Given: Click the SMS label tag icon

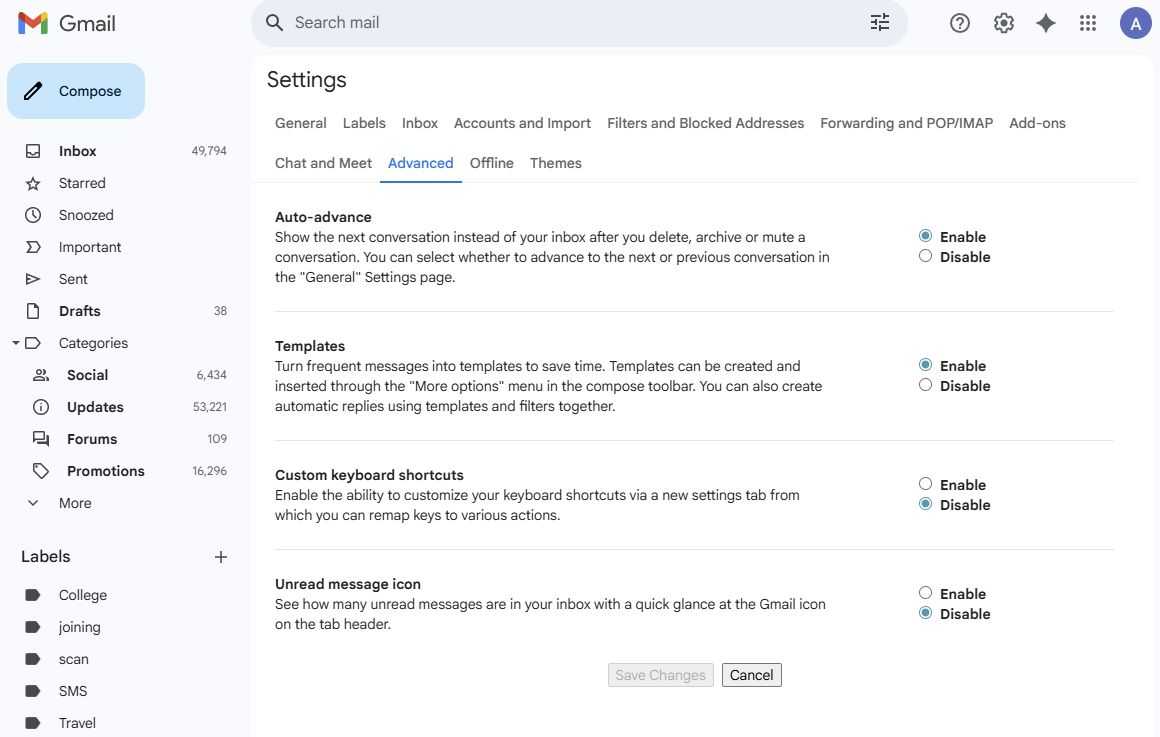Looking at the screenshot, I should (x=33, y=691).
